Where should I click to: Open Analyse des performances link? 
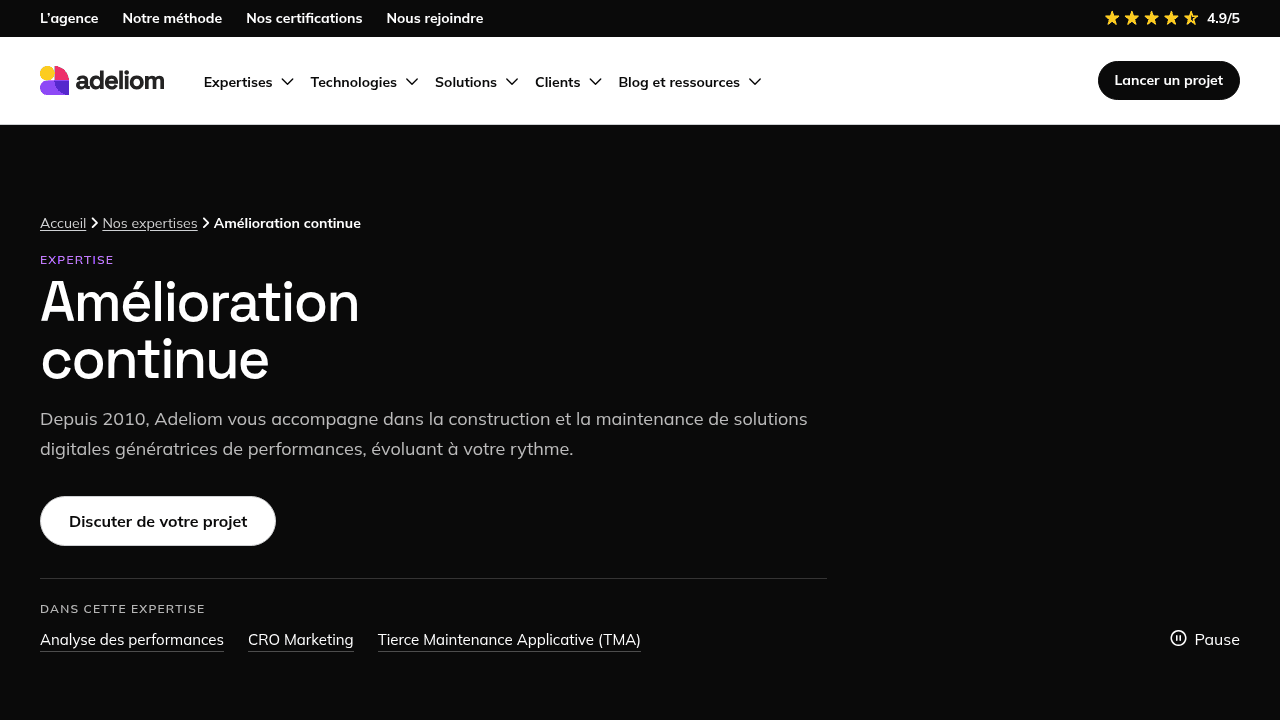[132, 640]
